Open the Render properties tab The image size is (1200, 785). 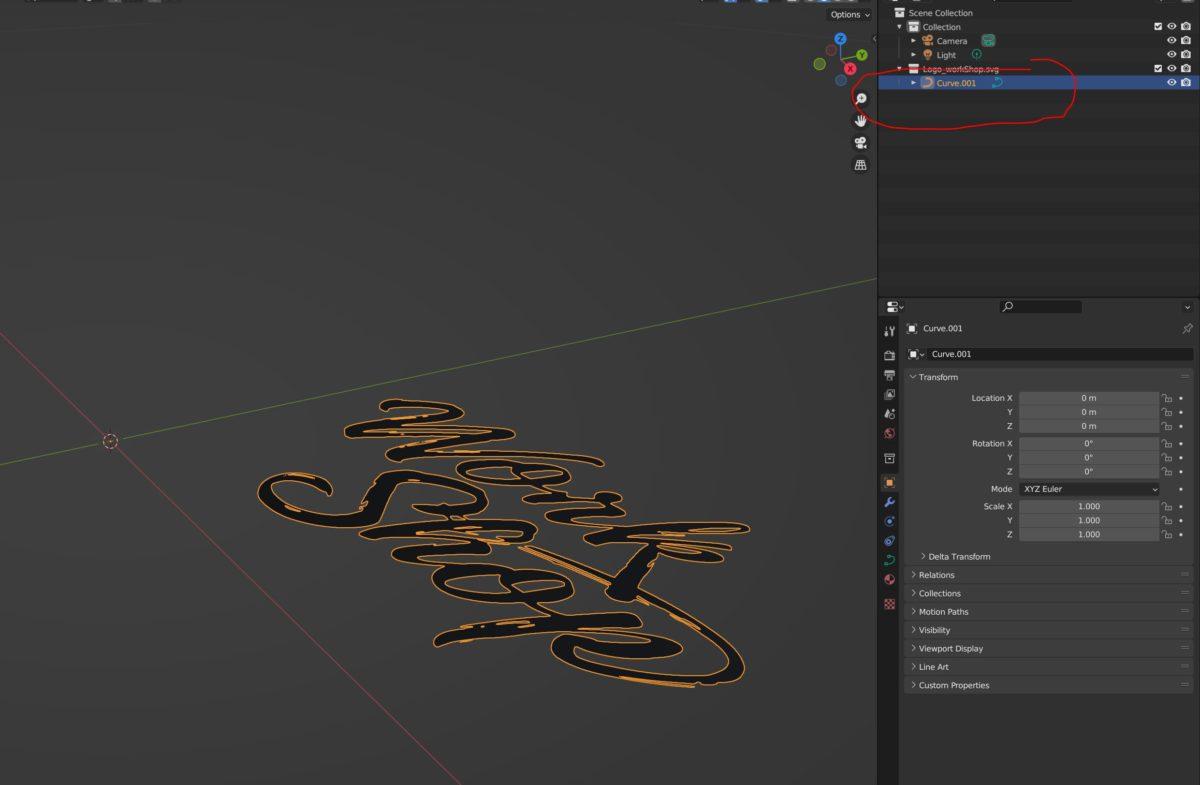[x=889, y=356]
